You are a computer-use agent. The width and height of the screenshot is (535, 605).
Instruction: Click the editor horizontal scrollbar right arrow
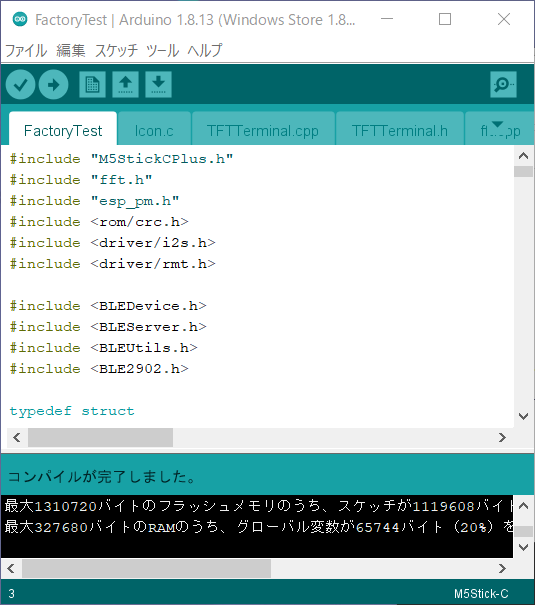tap(502, 438)
